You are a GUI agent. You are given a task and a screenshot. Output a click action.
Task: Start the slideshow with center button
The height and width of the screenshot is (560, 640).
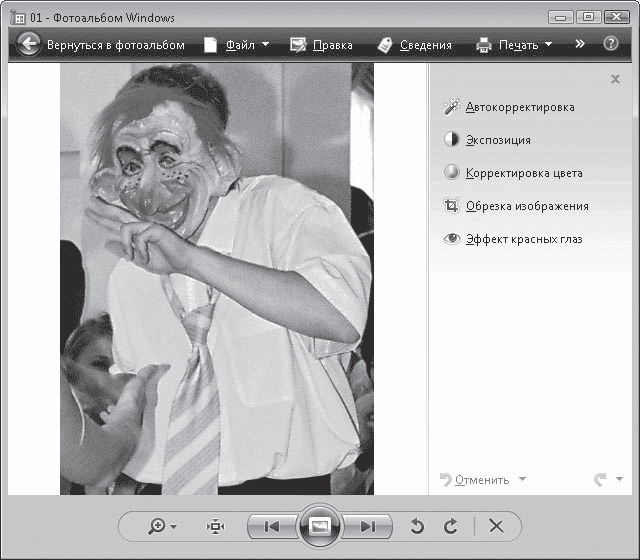320,526
